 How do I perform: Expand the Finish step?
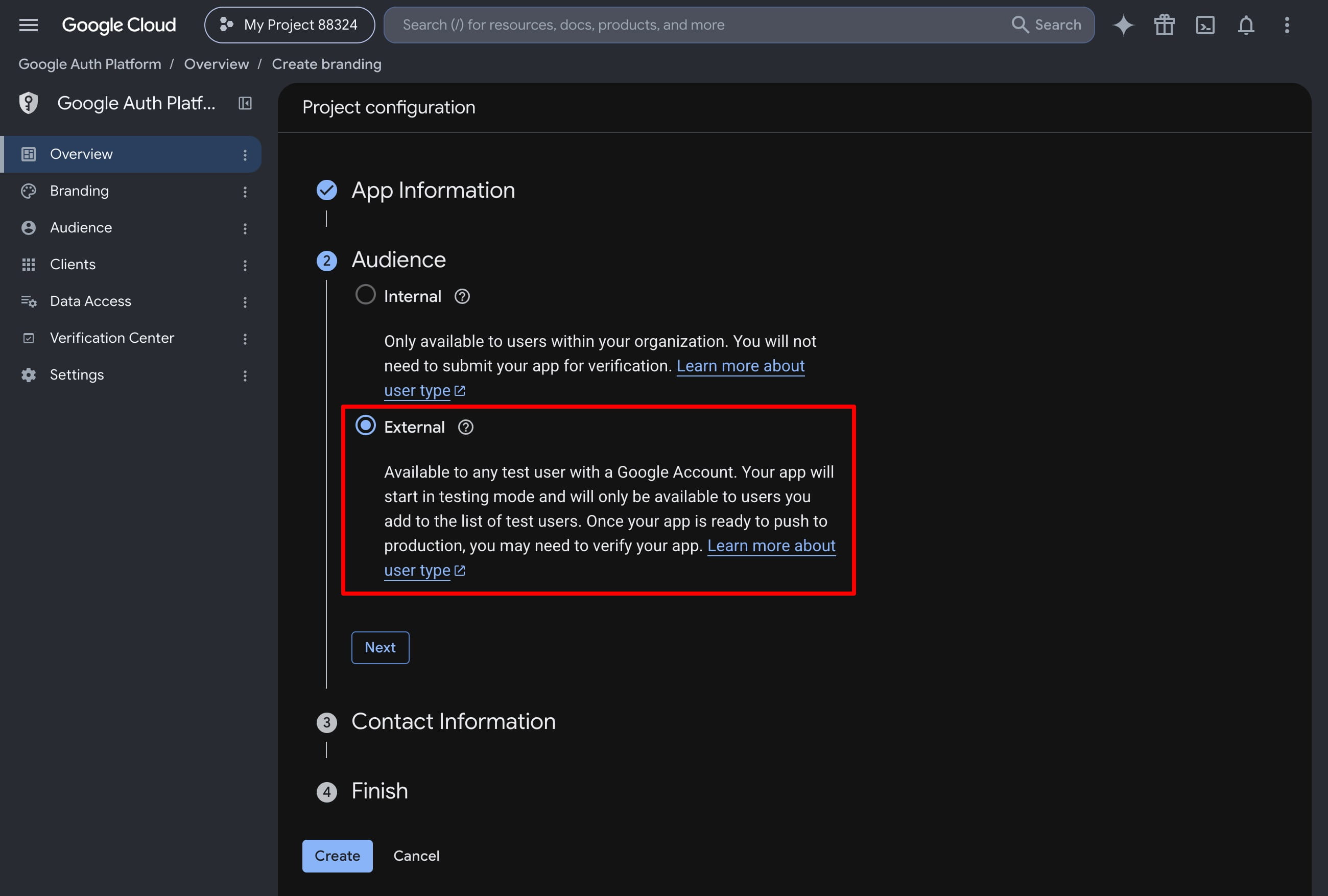pos(380,791)
